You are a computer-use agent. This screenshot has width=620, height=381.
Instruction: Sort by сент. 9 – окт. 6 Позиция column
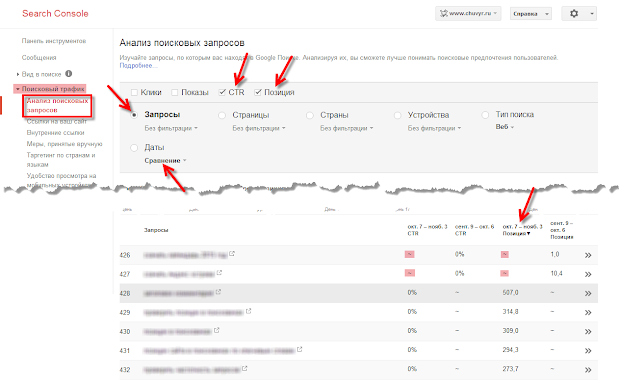(561, 230)
